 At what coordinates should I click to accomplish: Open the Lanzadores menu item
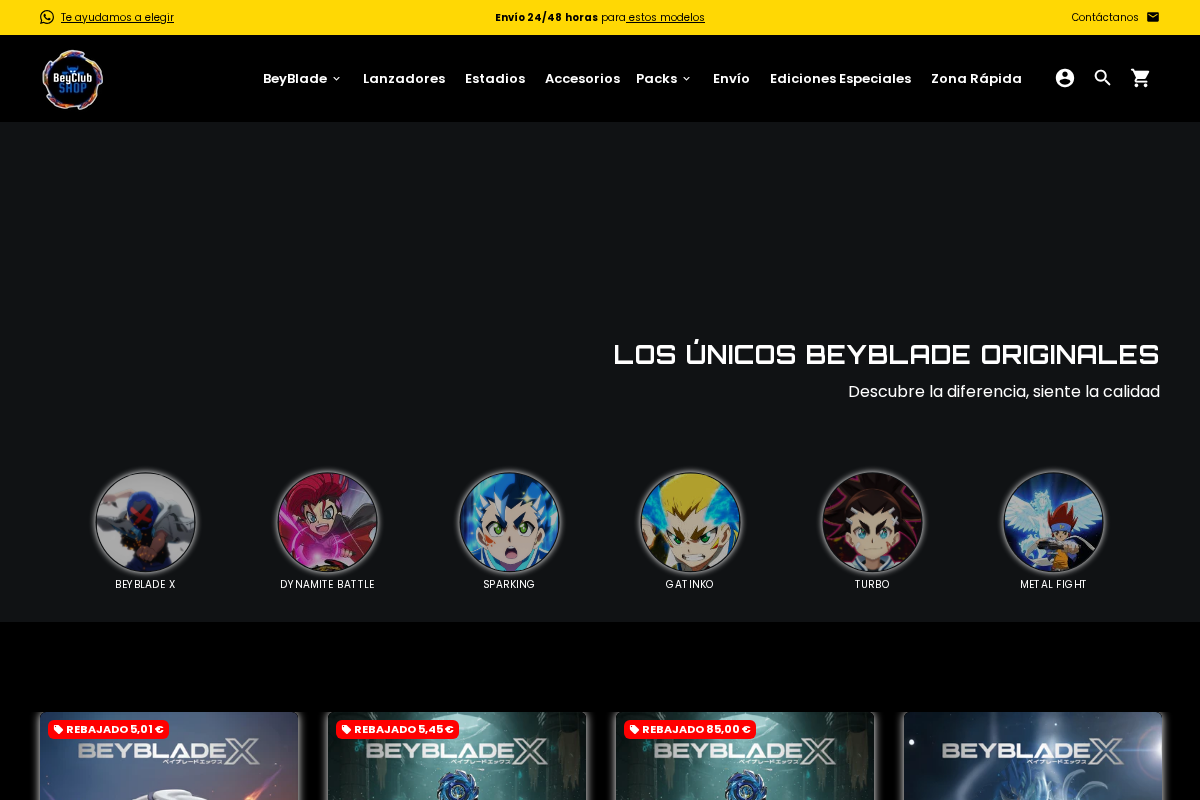pos(404,77)
